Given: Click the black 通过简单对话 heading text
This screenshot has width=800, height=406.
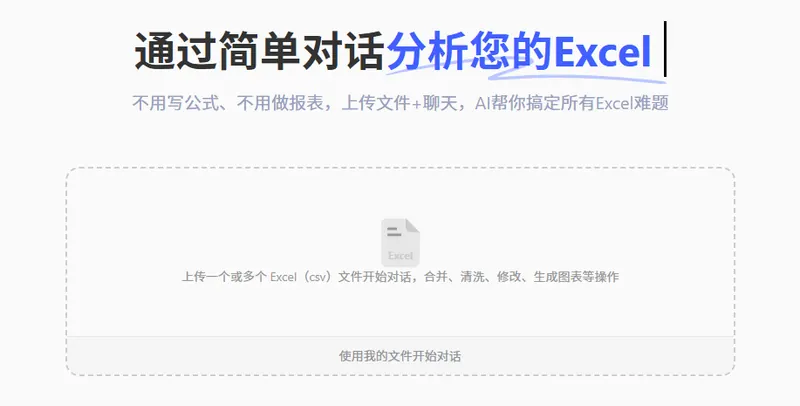Looking at the screenshot, I should [x=259, y=51].
